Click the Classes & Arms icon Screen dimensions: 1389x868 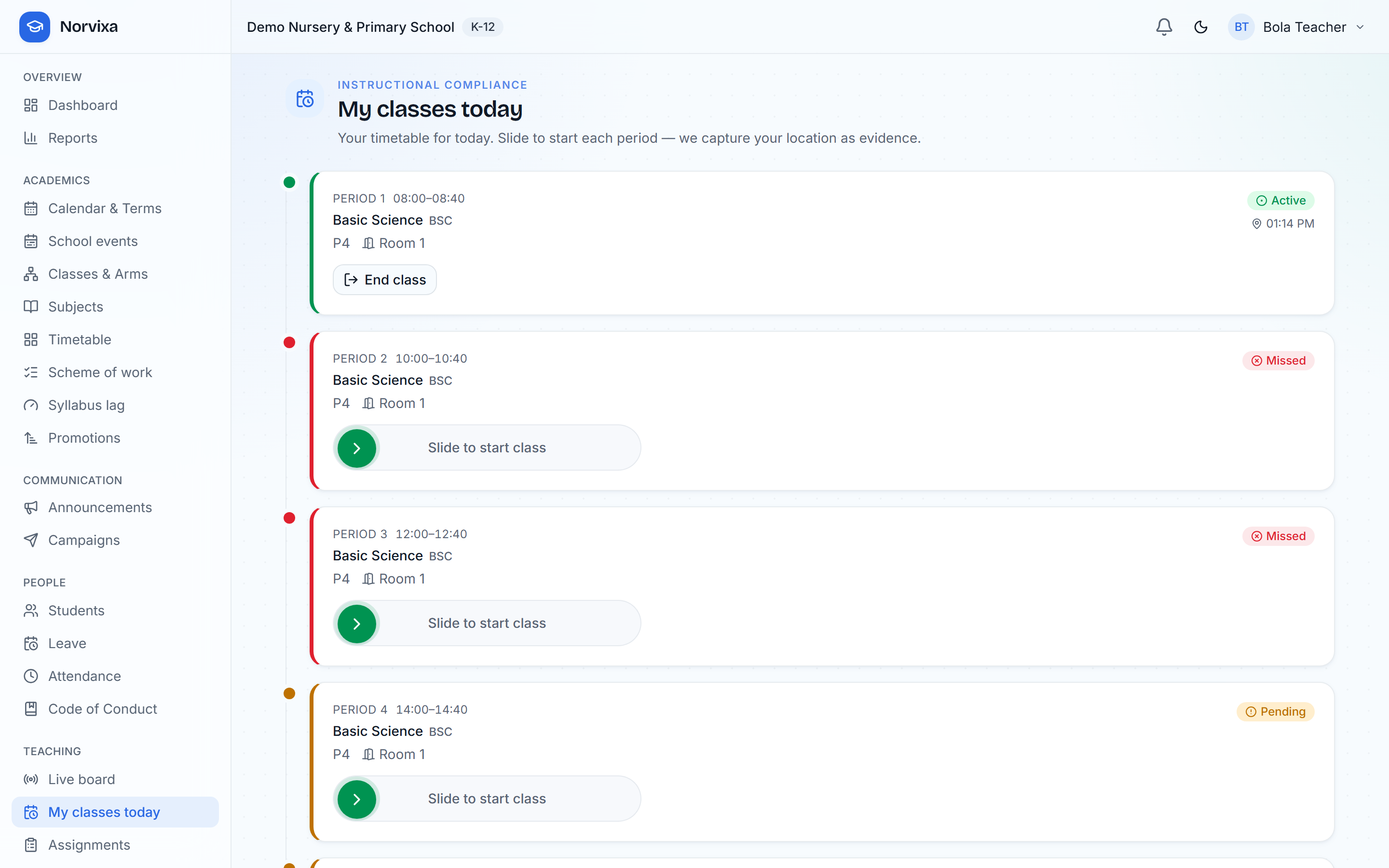[x=31, y=274]
